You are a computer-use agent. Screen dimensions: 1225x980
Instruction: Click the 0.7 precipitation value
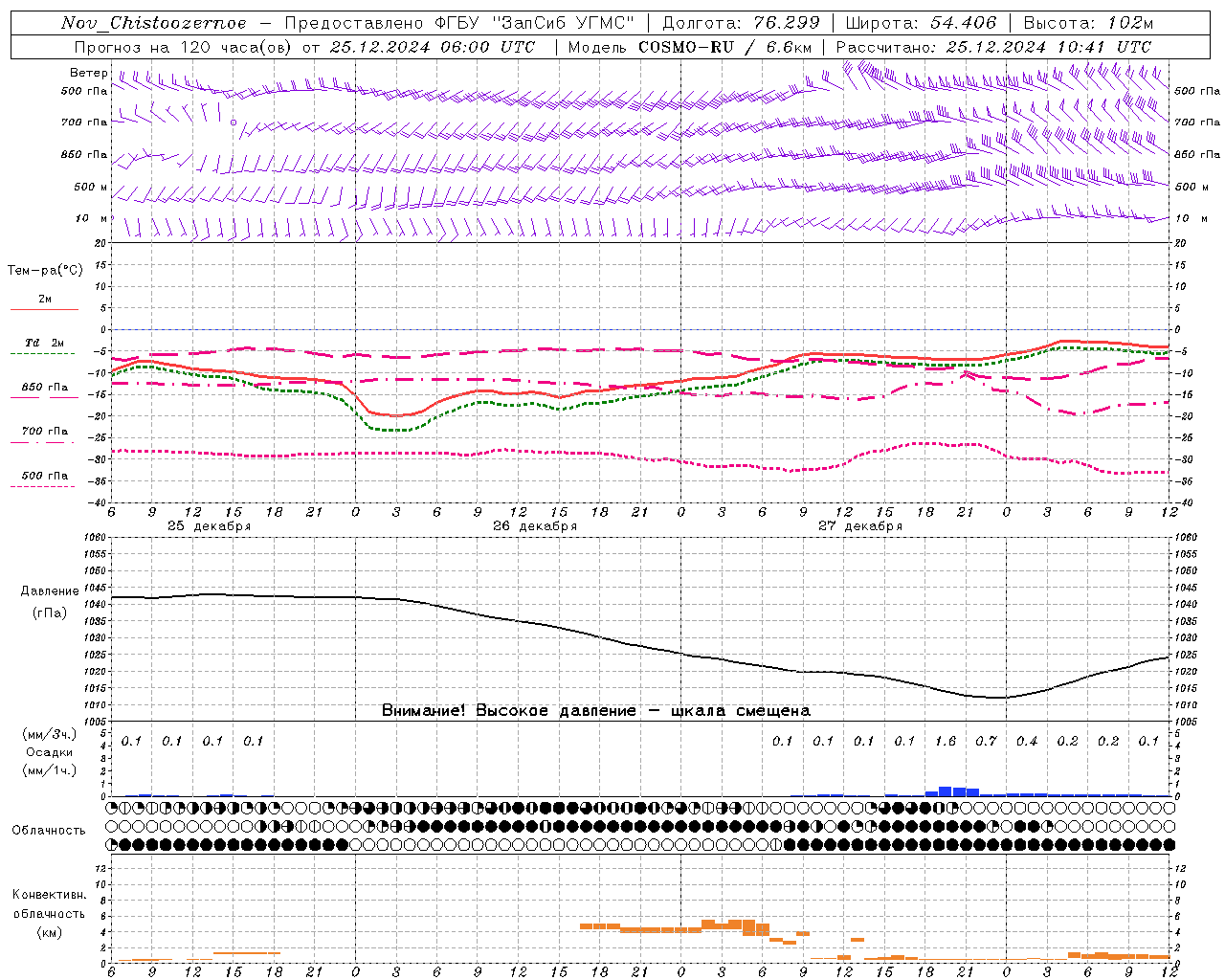[986, 741]
